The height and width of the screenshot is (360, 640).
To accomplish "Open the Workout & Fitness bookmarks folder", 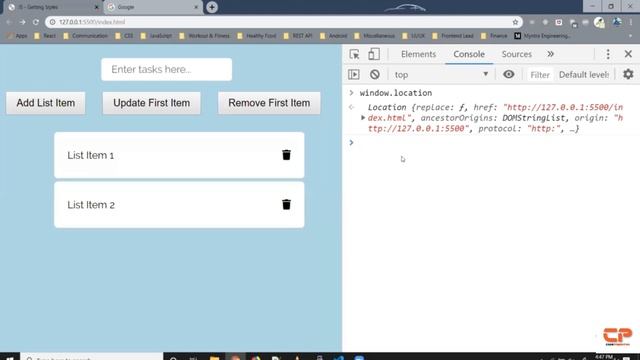I will (x=204, y=36).
